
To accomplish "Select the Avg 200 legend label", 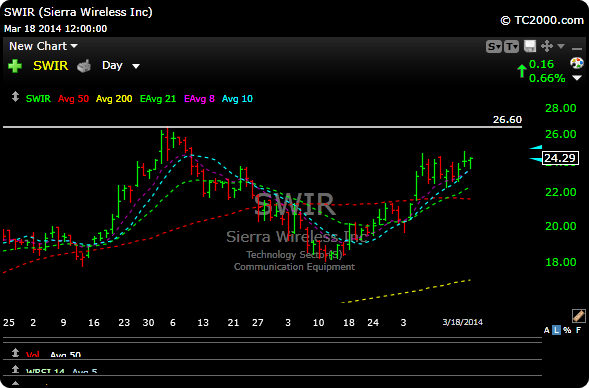I will pyautogui.click(x=114, y=99).
